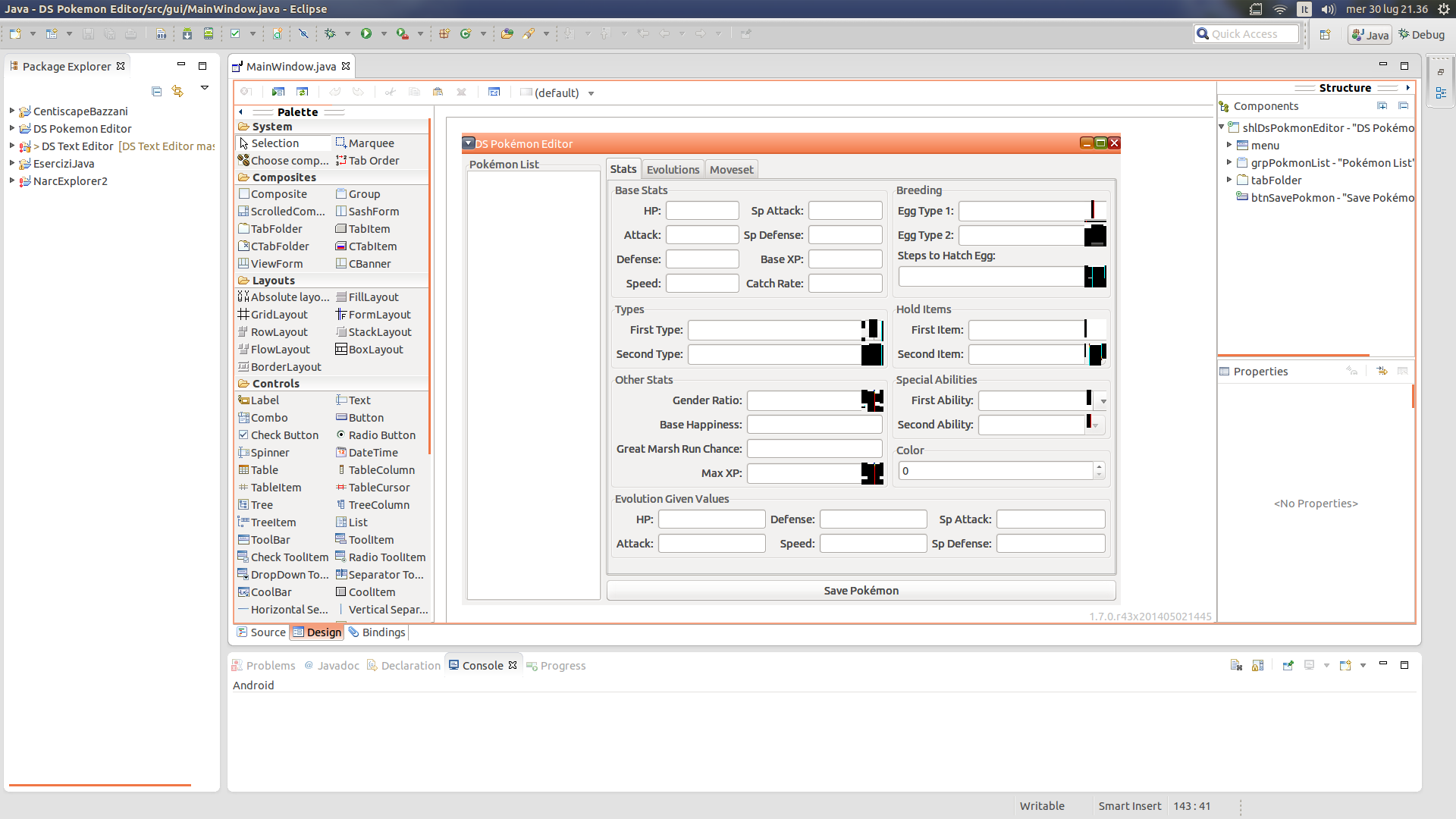This screenshot has height=819, width=1456.
Task: Open the Bindings tab
Action: point(377,632)
